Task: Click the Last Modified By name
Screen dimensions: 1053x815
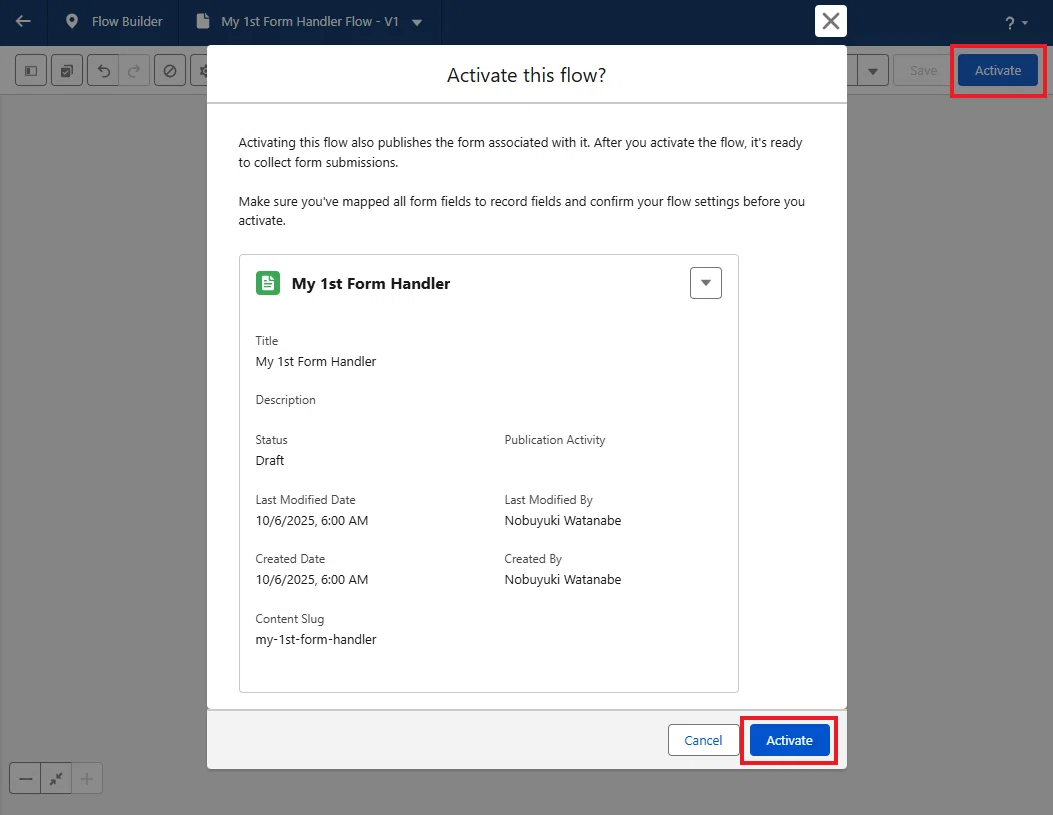Action: [x=563, y=520]
